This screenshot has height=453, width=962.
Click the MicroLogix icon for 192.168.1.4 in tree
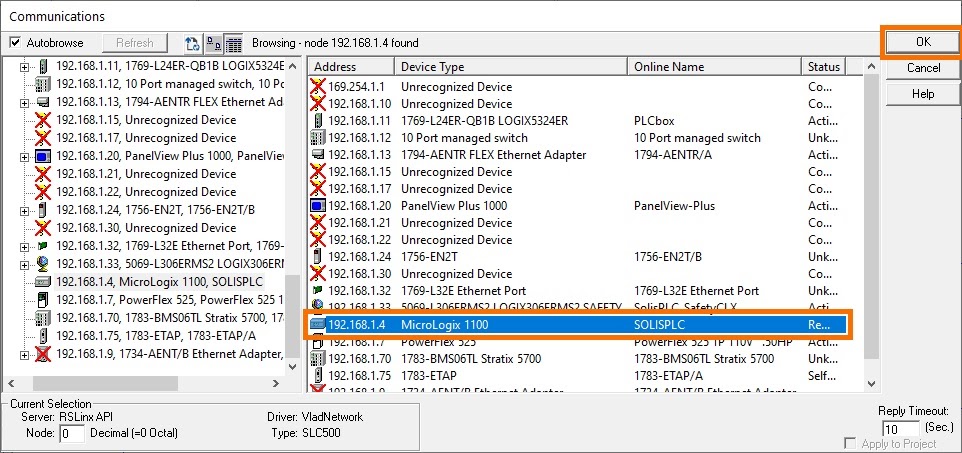(43, 282)
